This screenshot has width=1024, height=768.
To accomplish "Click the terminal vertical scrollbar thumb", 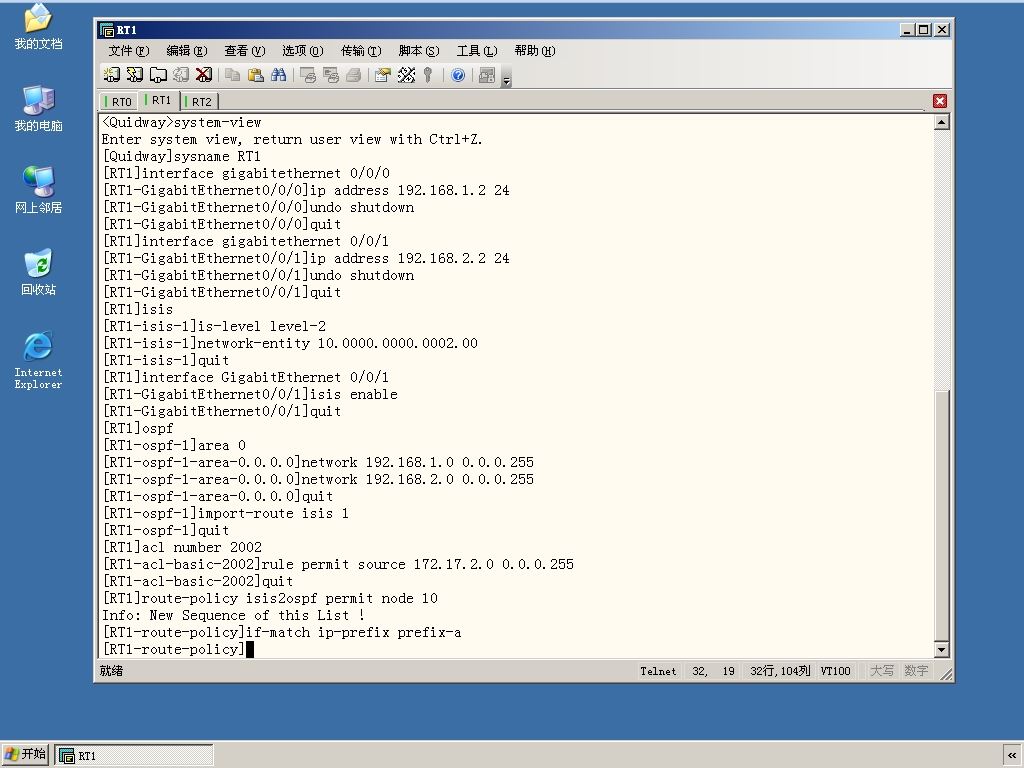I will tap(941, 515).
